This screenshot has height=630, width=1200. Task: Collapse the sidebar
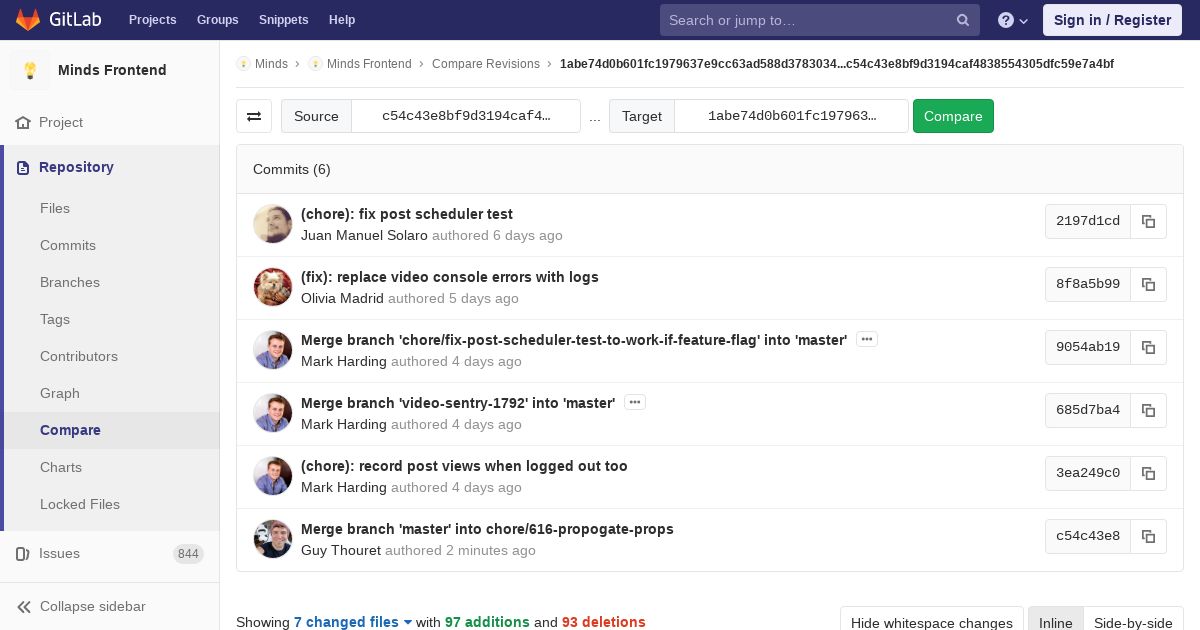point(92,606)
